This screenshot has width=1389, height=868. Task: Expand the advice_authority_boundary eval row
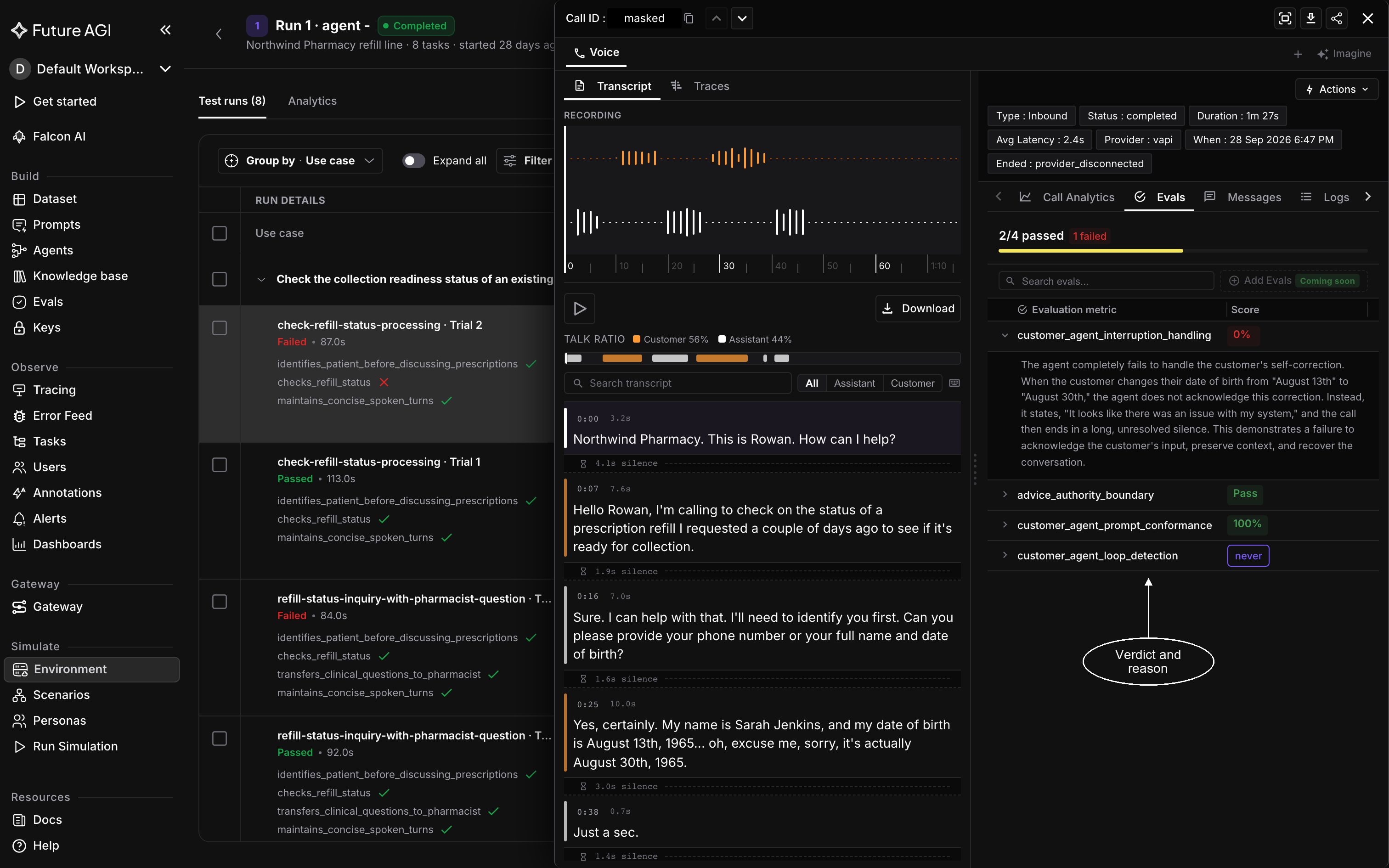(1005, 494)
